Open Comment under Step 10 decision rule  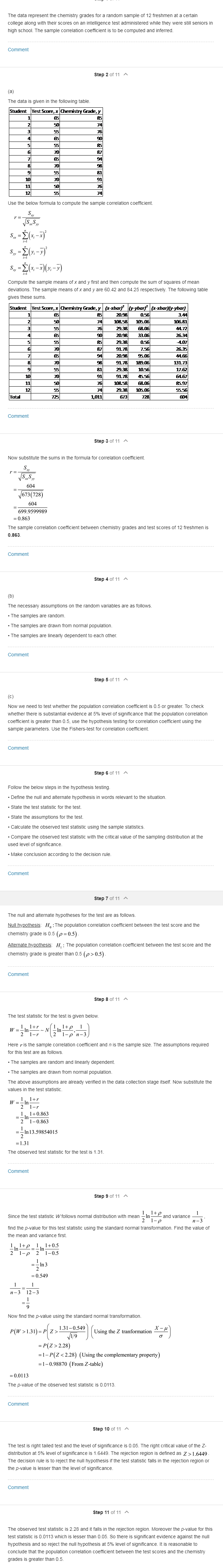click(x=18, y=1487)
